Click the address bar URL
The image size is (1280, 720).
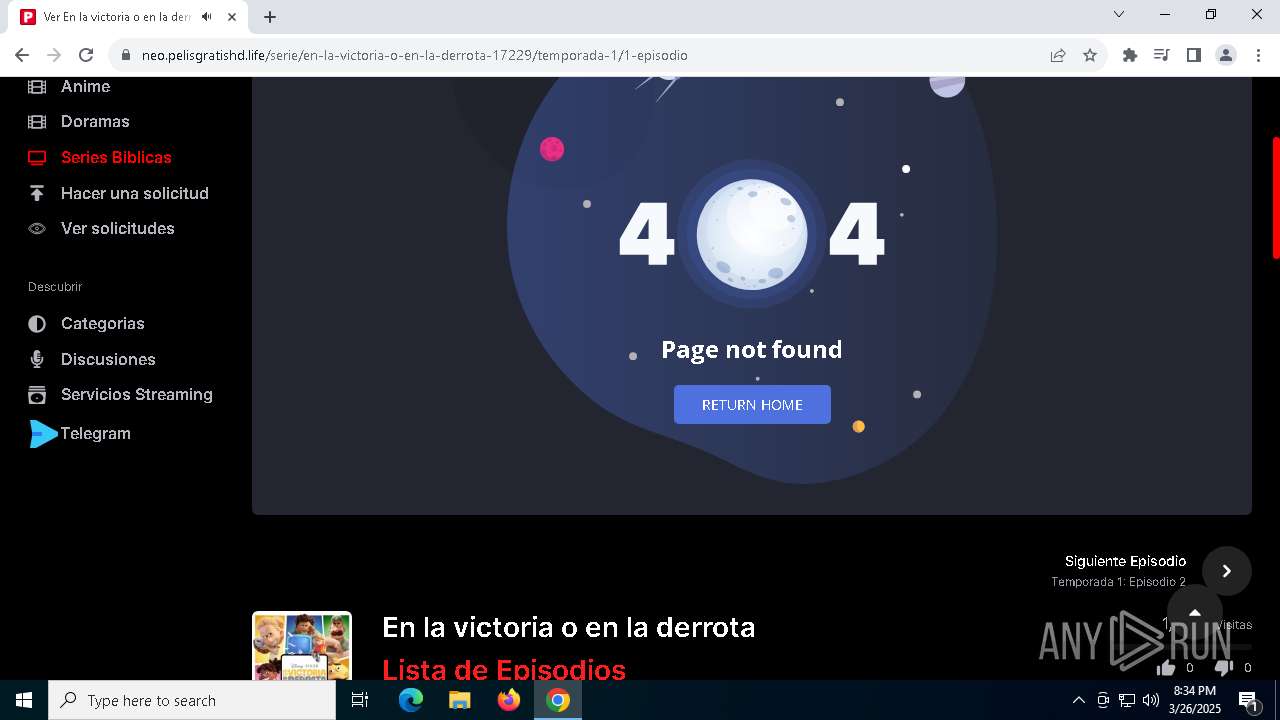point(415,55)
